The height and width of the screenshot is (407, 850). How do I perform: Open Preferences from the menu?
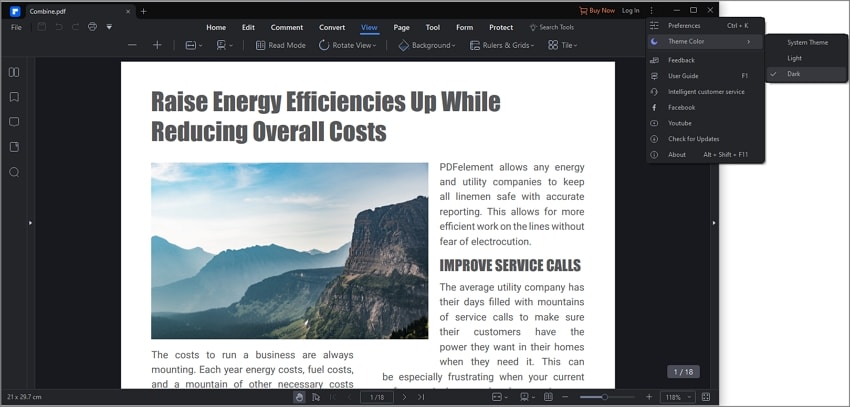[705, 25]
